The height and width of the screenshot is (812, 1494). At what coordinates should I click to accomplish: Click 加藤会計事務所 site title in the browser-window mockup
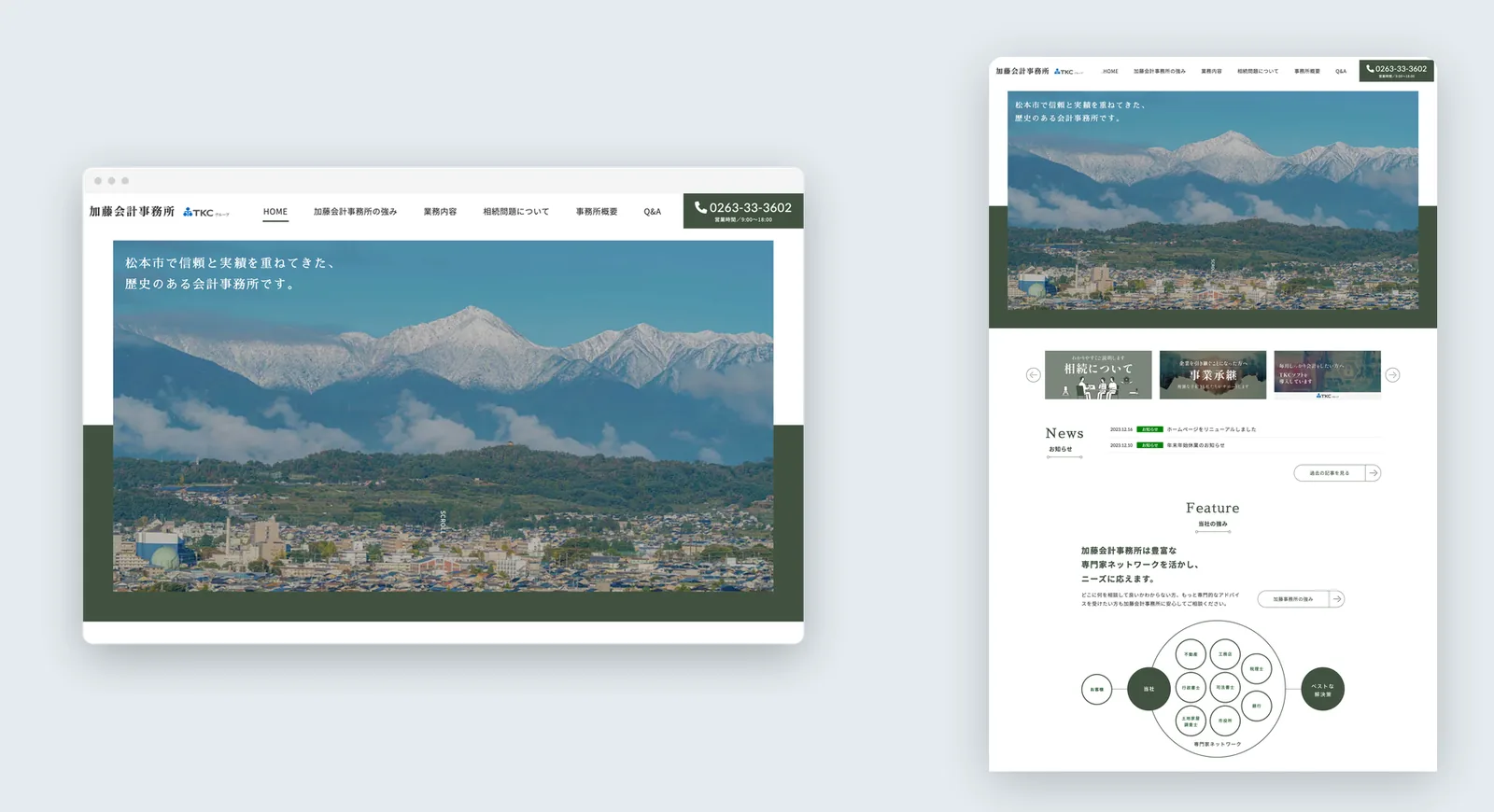132,212
